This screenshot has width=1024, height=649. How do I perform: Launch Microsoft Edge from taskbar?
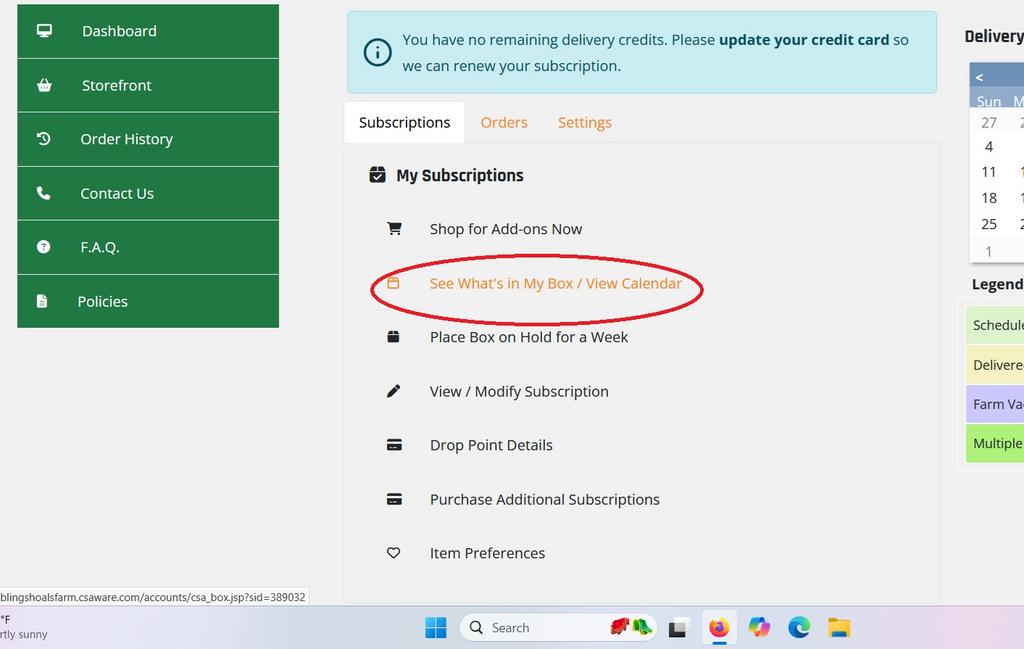799,627
